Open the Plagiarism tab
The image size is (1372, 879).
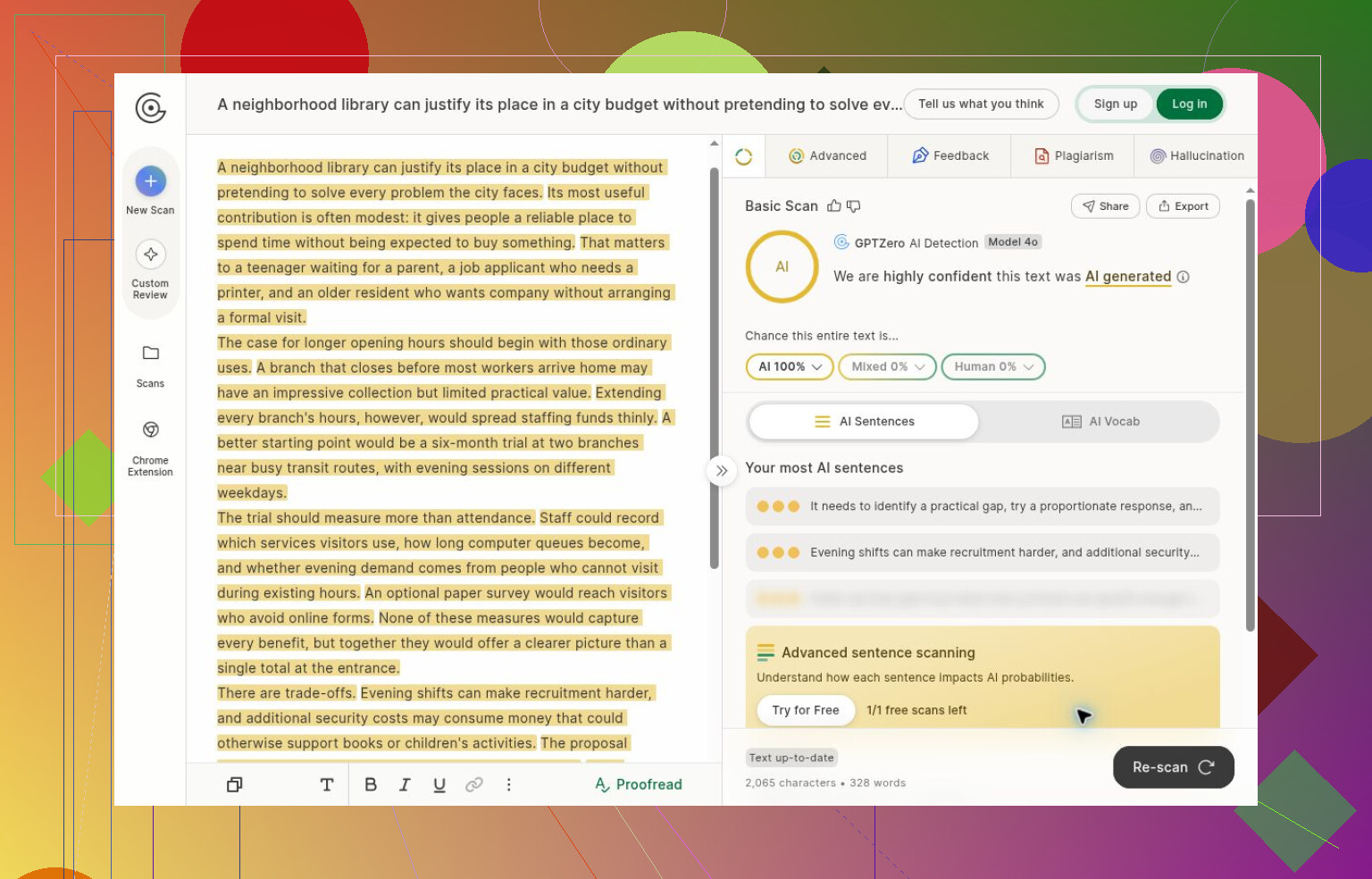tap(1073, 156)
